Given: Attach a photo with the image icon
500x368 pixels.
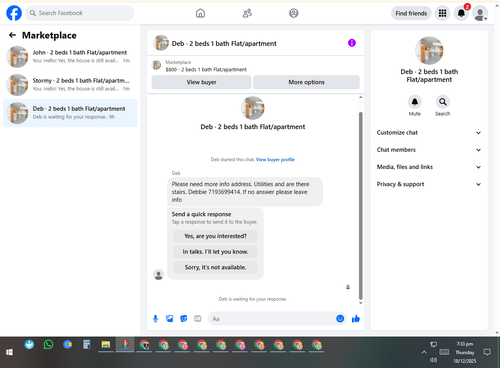Looking at the screenshot, I should 170,319.
